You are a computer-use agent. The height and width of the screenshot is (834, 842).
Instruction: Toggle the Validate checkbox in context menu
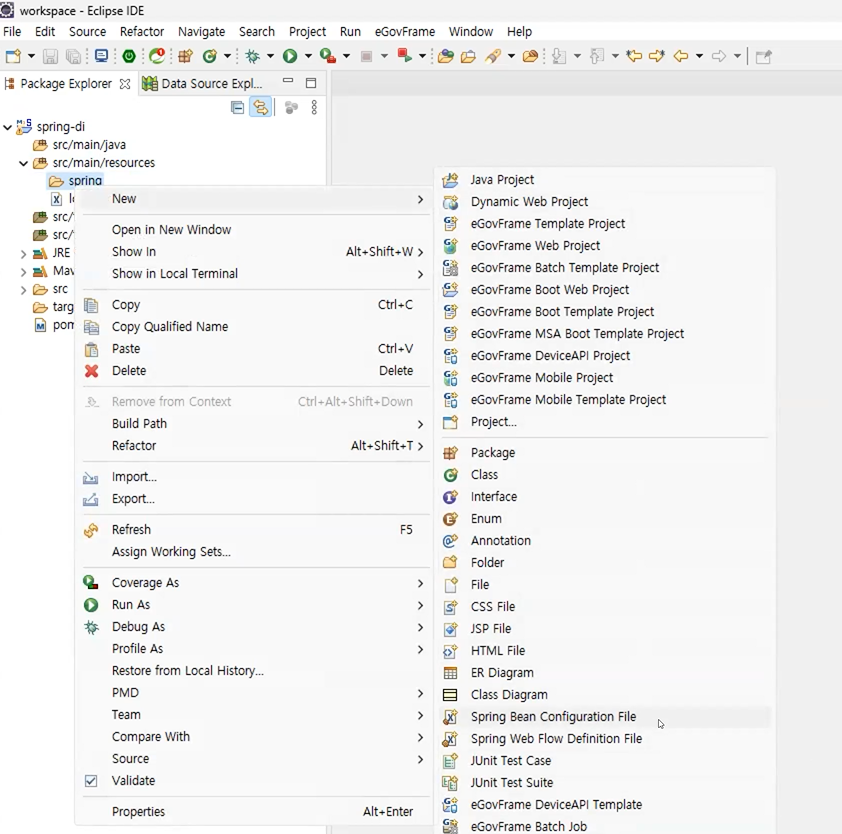[91, 781]
